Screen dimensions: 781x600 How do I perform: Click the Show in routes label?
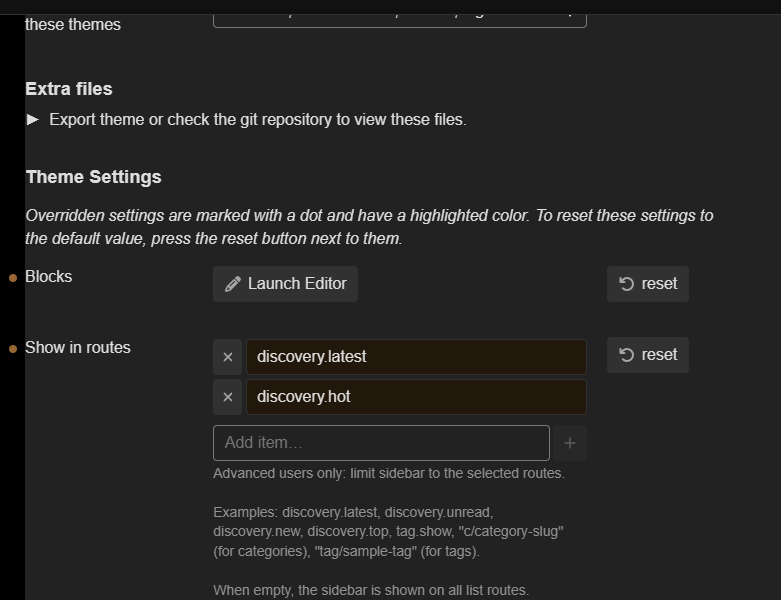(x=78, y=348)
